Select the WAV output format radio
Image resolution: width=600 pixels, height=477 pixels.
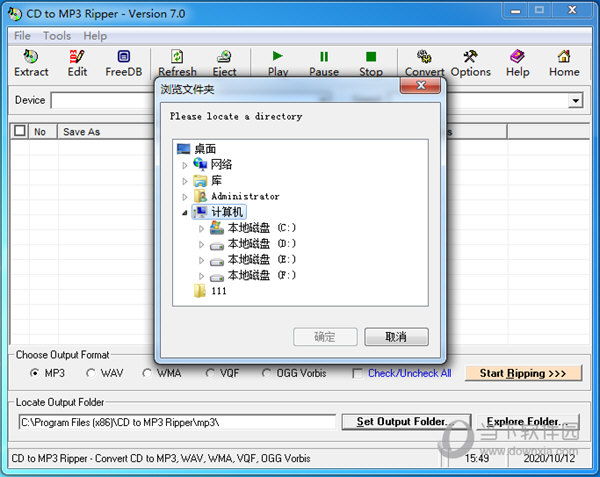[x=91, y=373]
